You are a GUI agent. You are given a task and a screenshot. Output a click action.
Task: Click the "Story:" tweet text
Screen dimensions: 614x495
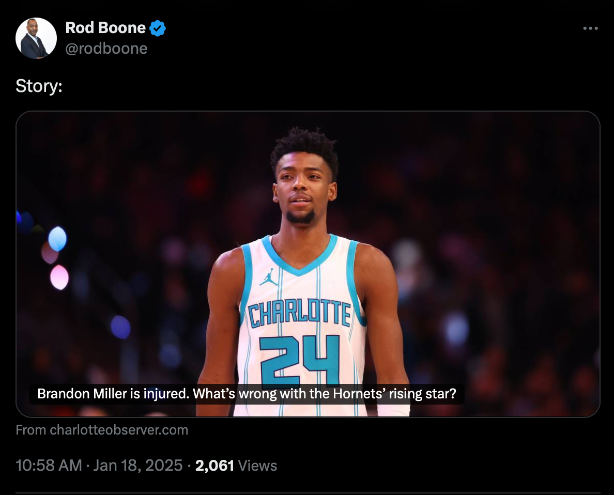point(39,86)
